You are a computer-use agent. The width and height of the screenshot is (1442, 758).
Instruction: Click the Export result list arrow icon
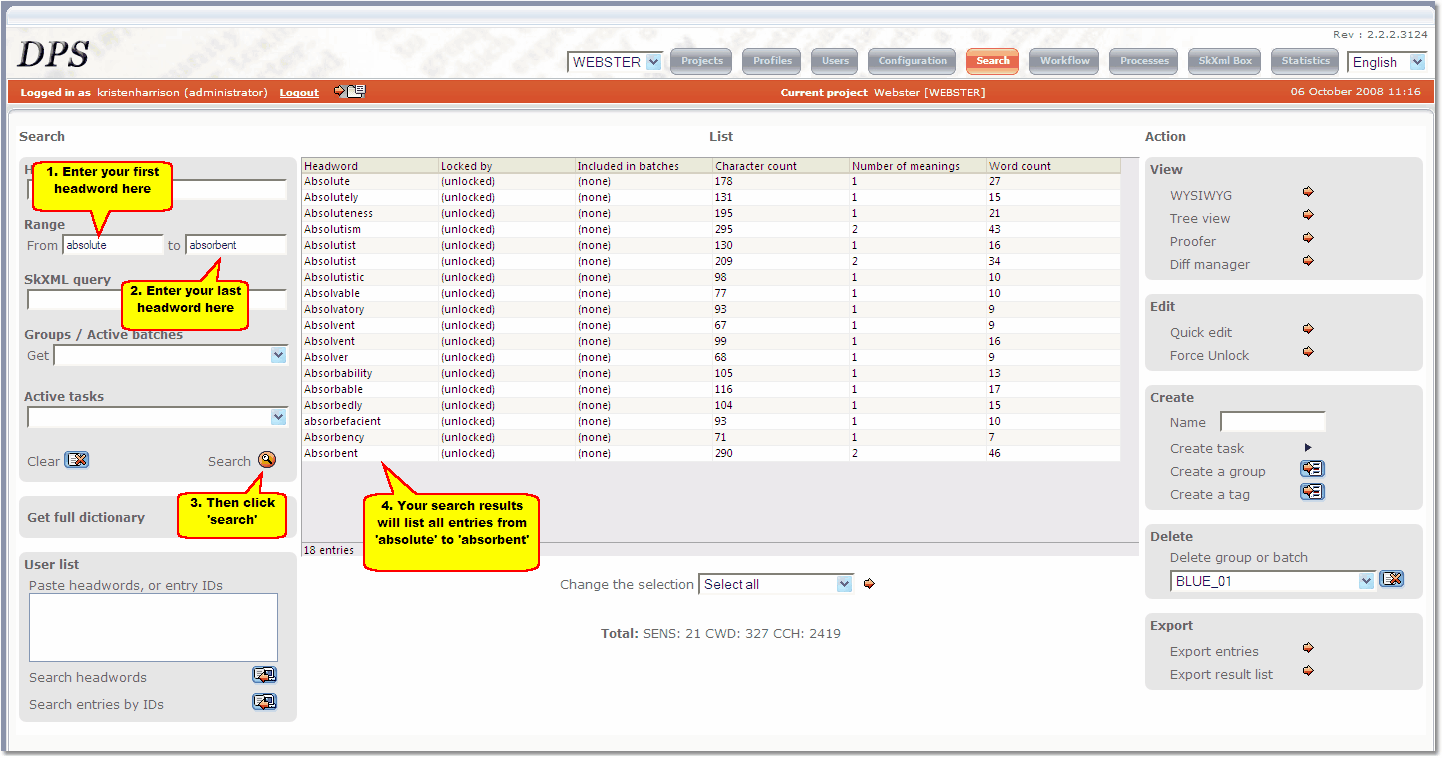1308,671
